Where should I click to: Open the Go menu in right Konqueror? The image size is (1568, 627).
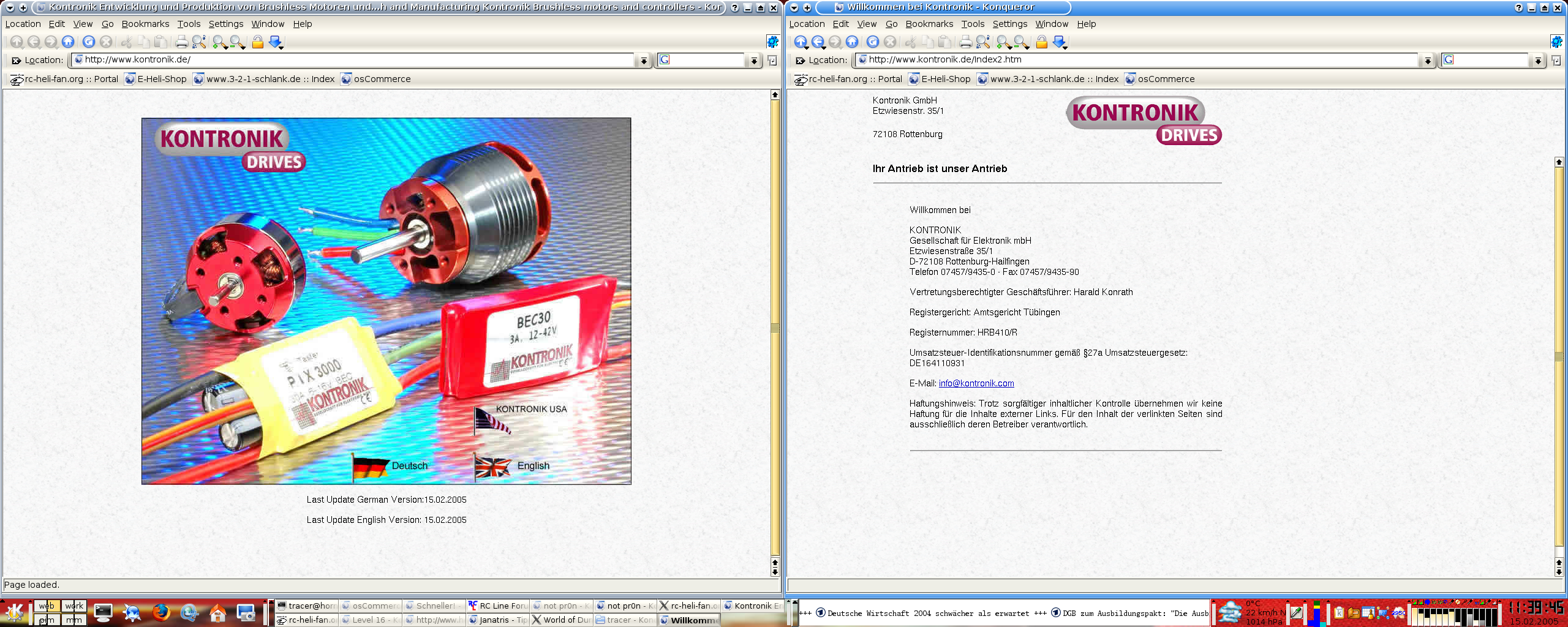(x=891, y=24)
